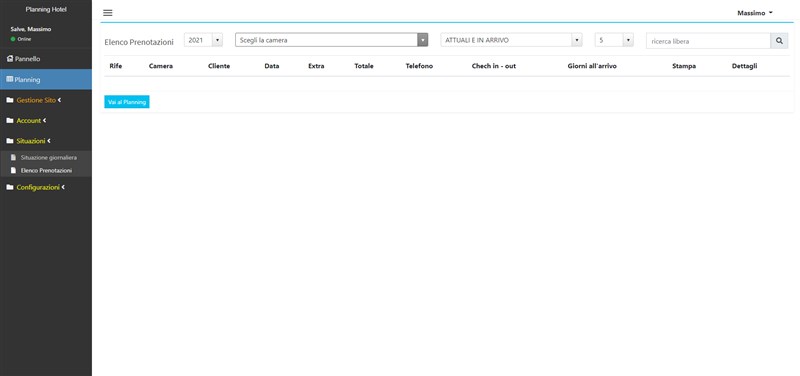
Task: Open Situazione giornaliera page
Action: click(49, 158)
